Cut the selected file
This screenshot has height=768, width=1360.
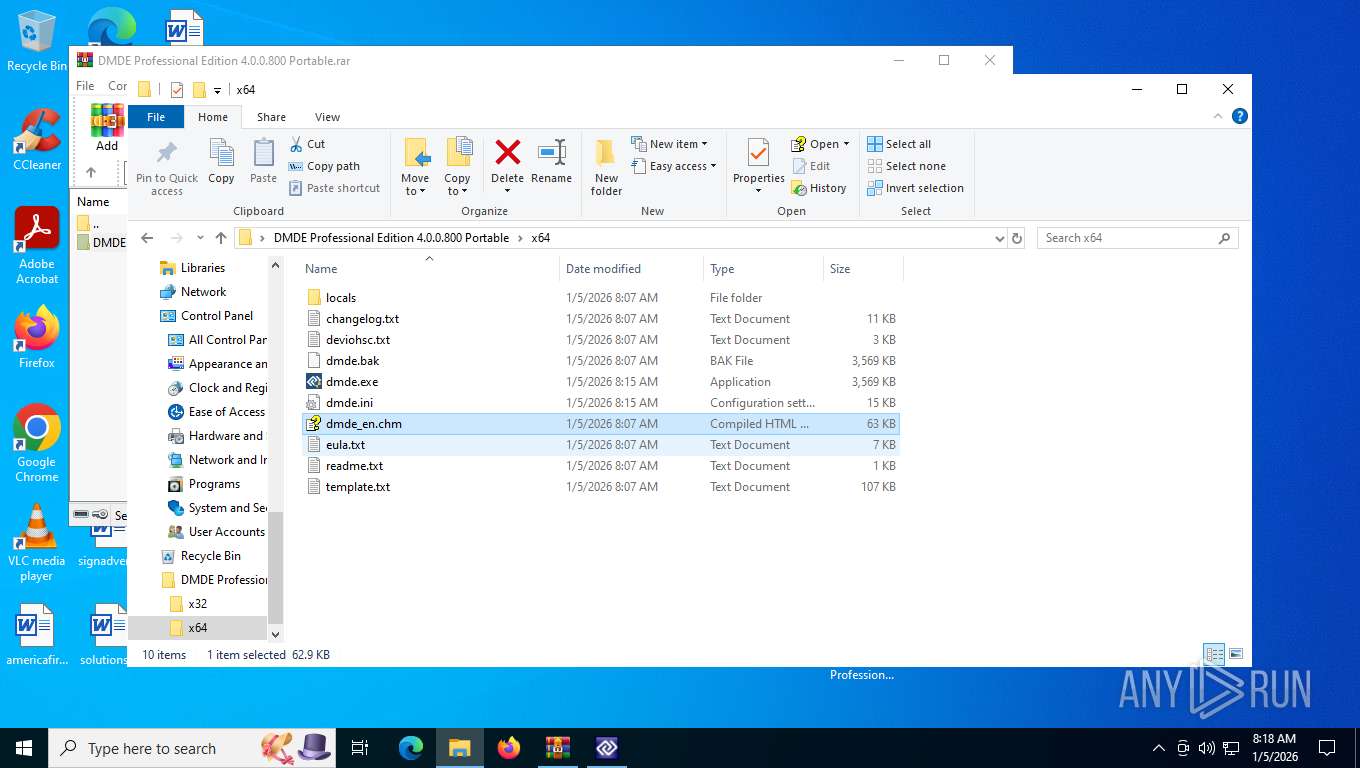(307, 144)
